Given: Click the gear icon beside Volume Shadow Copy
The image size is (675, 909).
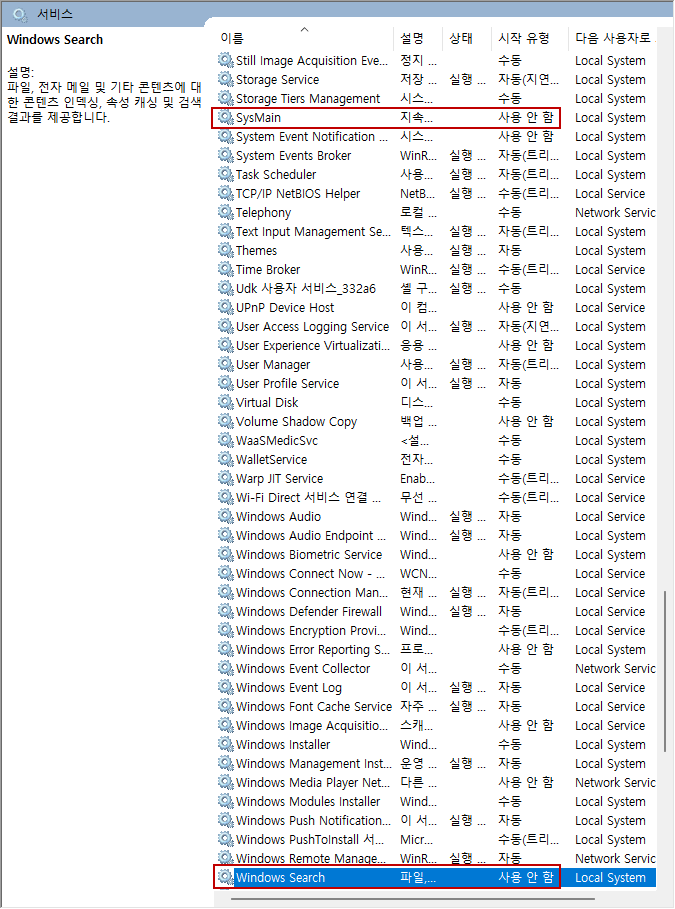Looking at the screenshot, I should coord(226,421).
